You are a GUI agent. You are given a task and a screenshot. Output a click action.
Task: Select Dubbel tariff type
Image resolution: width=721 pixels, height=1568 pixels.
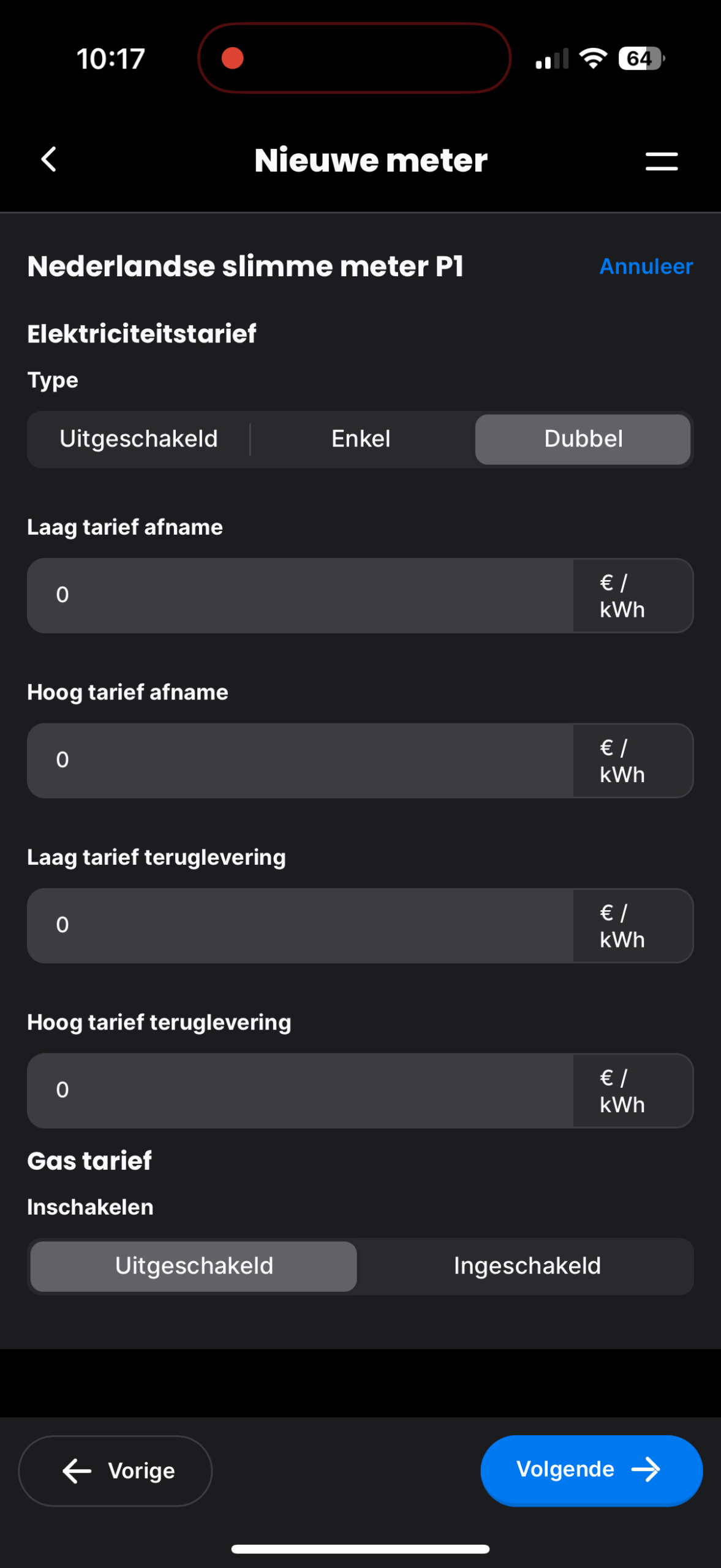pos(583,439)
